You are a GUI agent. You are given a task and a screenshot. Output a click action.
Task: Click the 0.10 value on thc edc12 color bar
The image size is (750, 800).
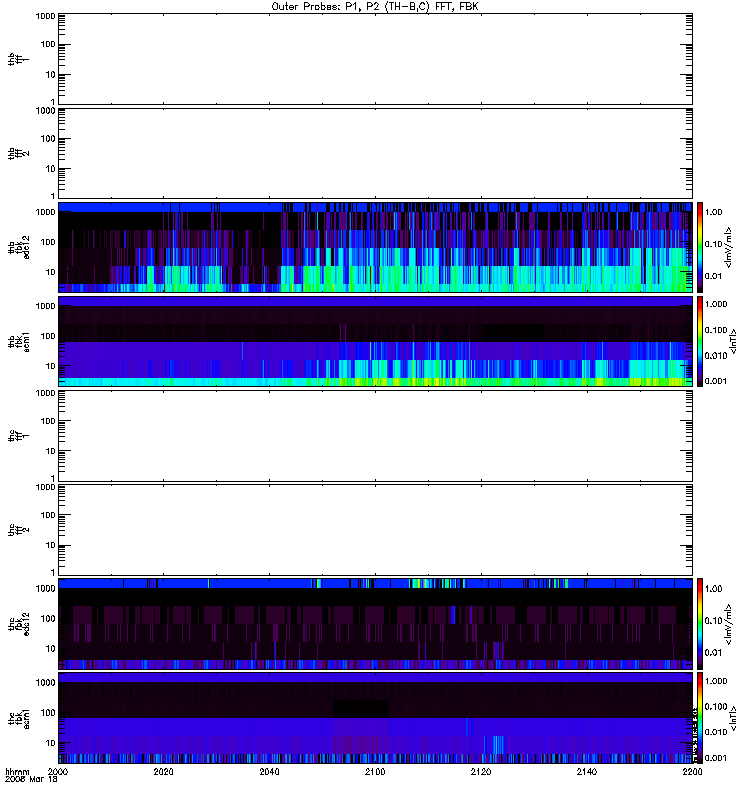pyautogui.click(x=714, y=620)
